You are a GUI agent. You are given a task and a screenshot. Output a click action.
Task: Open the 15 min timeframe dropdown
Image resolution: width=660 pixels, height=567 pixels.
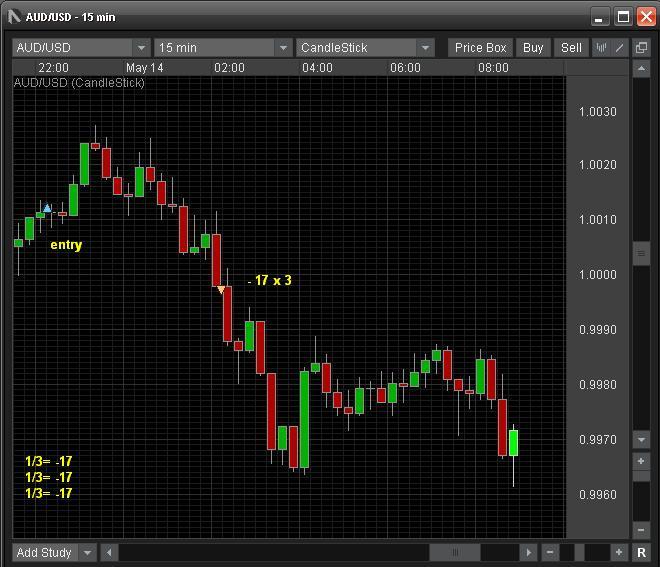pos(283,48)
